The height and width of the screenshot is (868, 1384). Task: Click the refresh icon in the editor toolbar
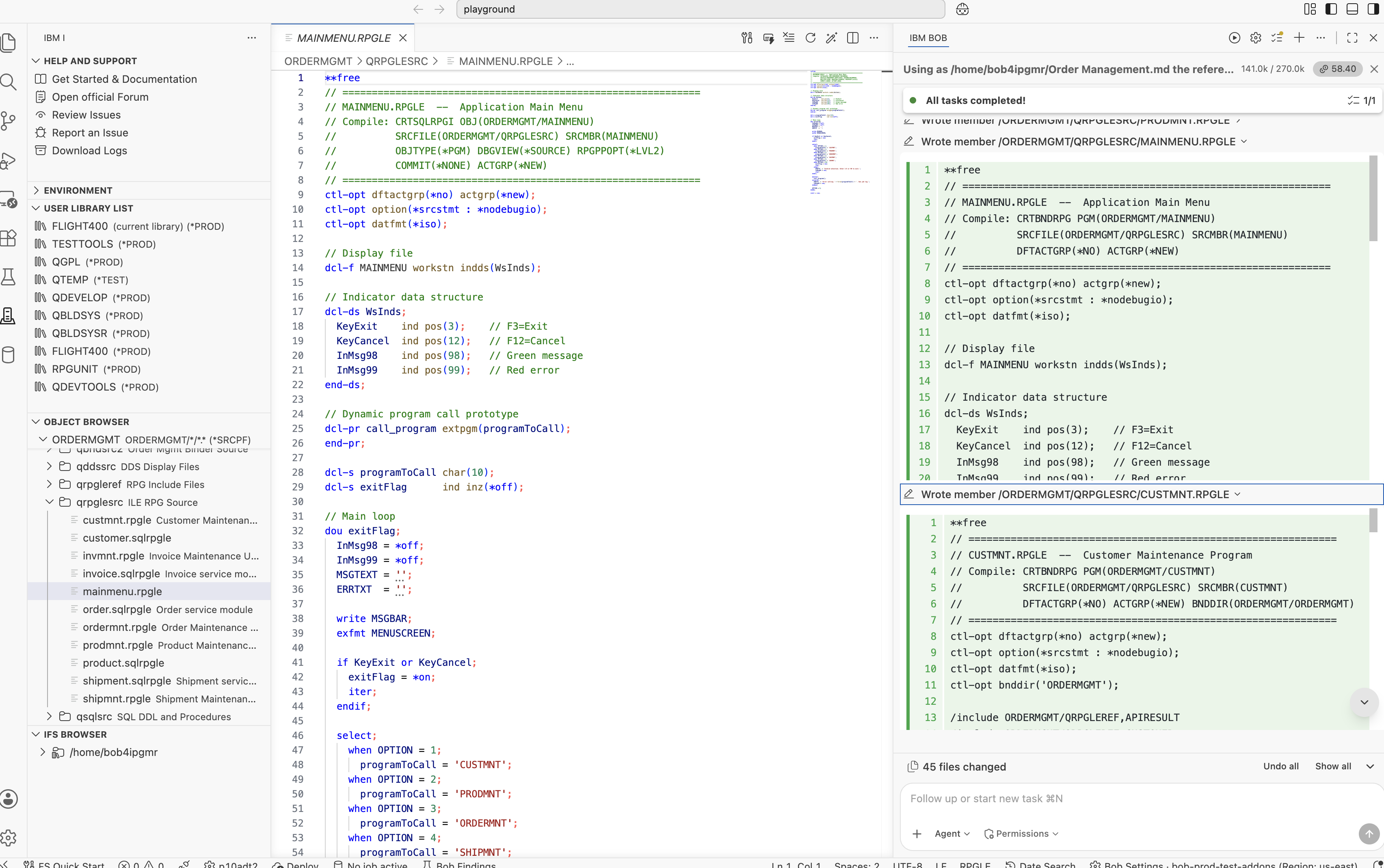coord(810,38)
